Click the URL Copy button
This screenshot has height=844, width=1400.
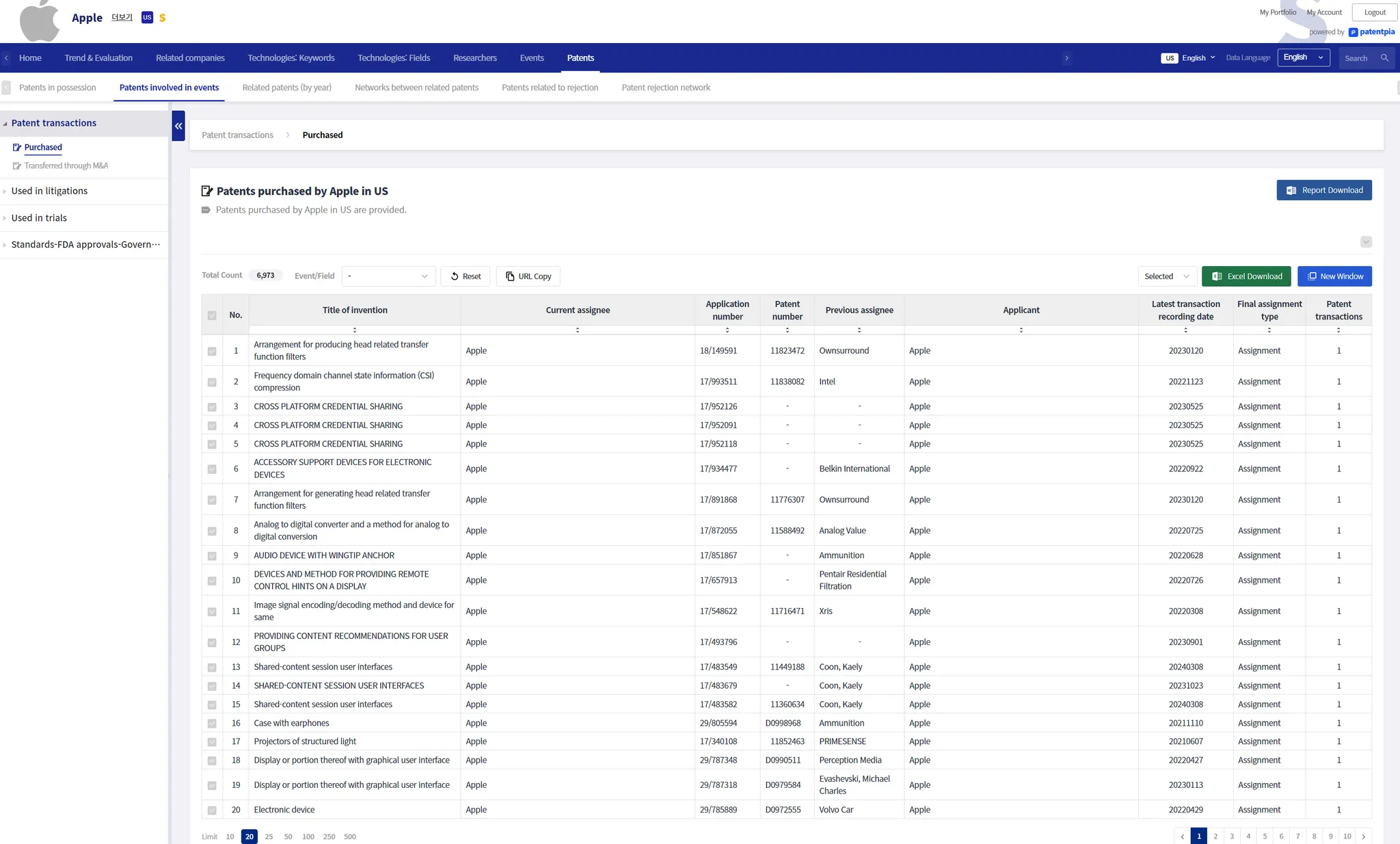click(528, 276)
